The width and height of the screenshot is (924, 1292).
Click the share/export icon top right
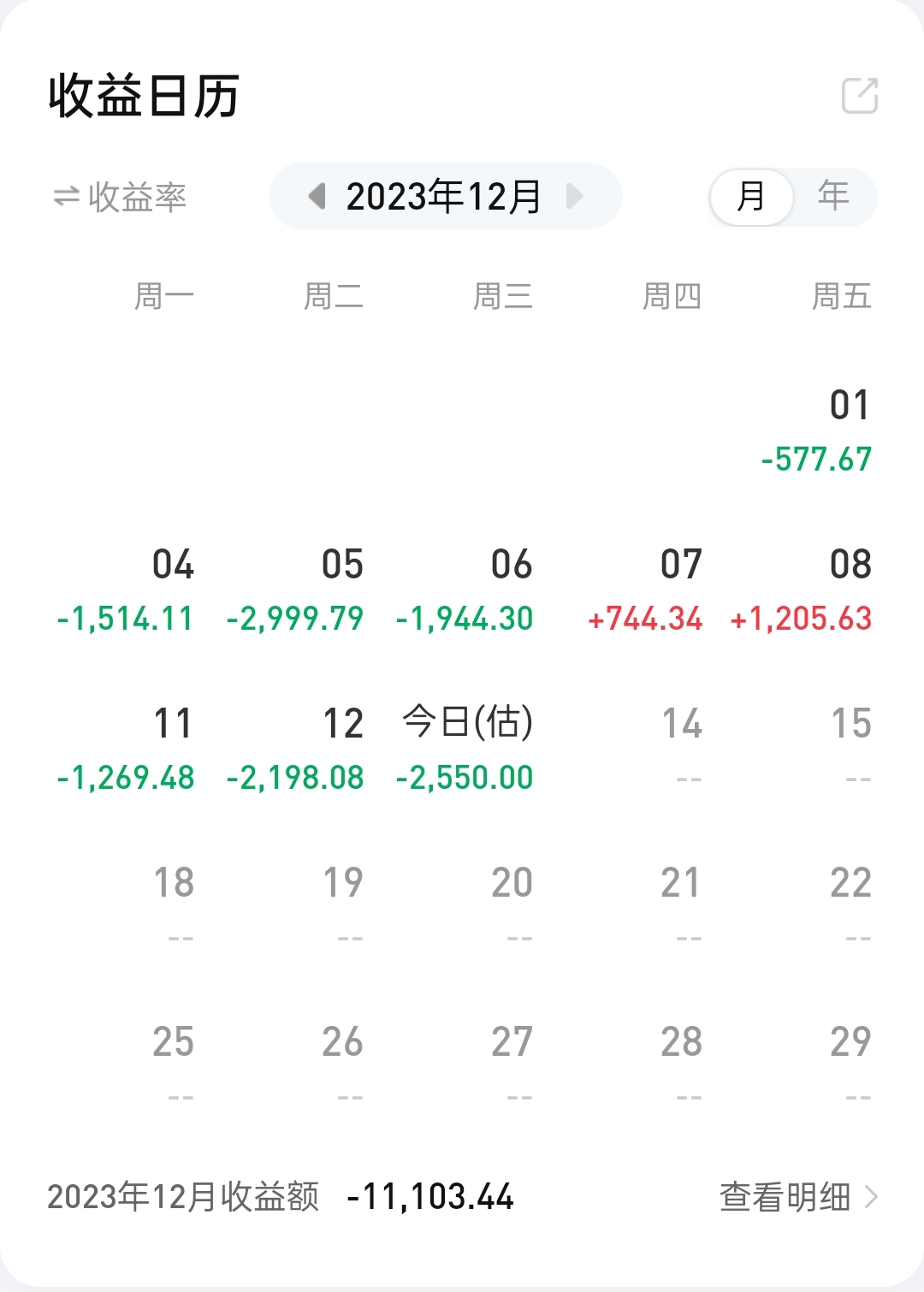pyautogui.click(x=860, y=96)
